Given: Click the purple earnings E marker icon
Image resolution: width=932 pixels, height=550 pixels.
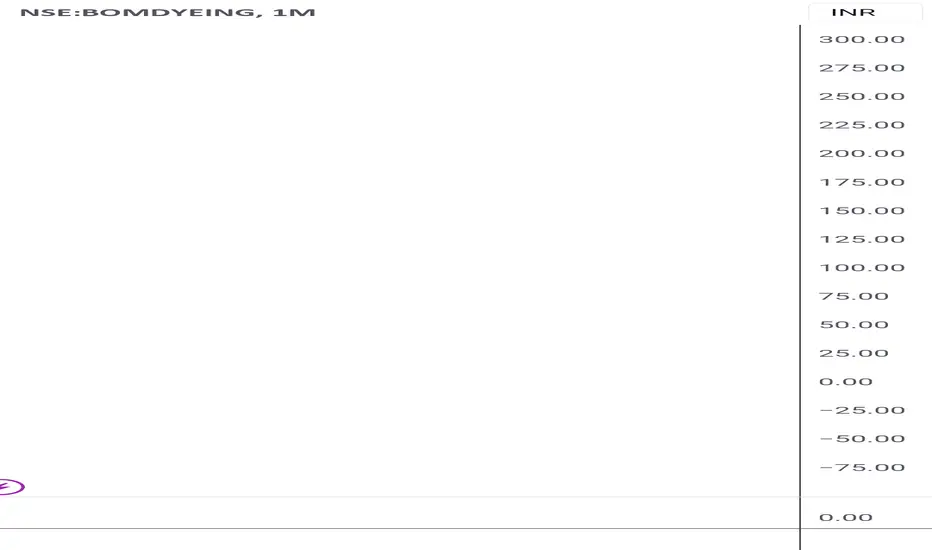Looking at the screenshot, I should click(x=11, y=487).
